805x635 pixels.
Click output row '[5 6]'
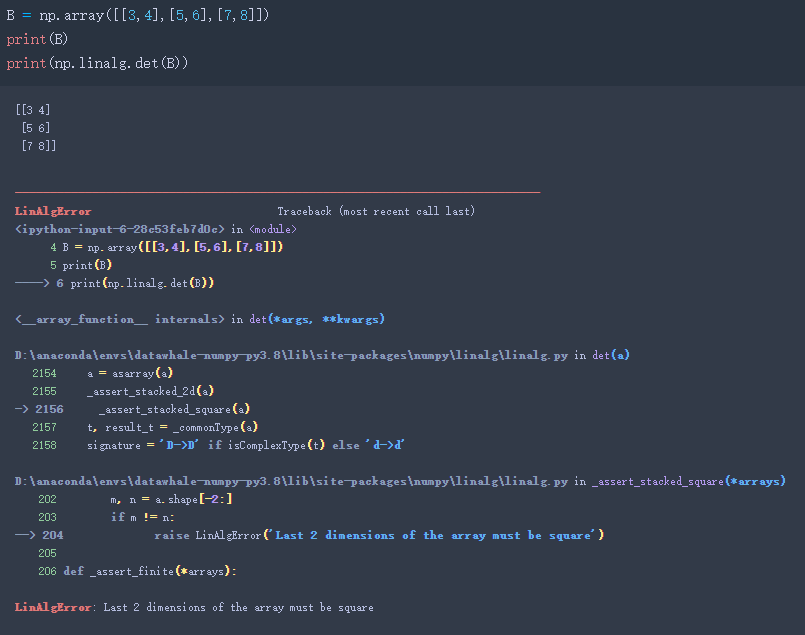[x=36, y=128]
